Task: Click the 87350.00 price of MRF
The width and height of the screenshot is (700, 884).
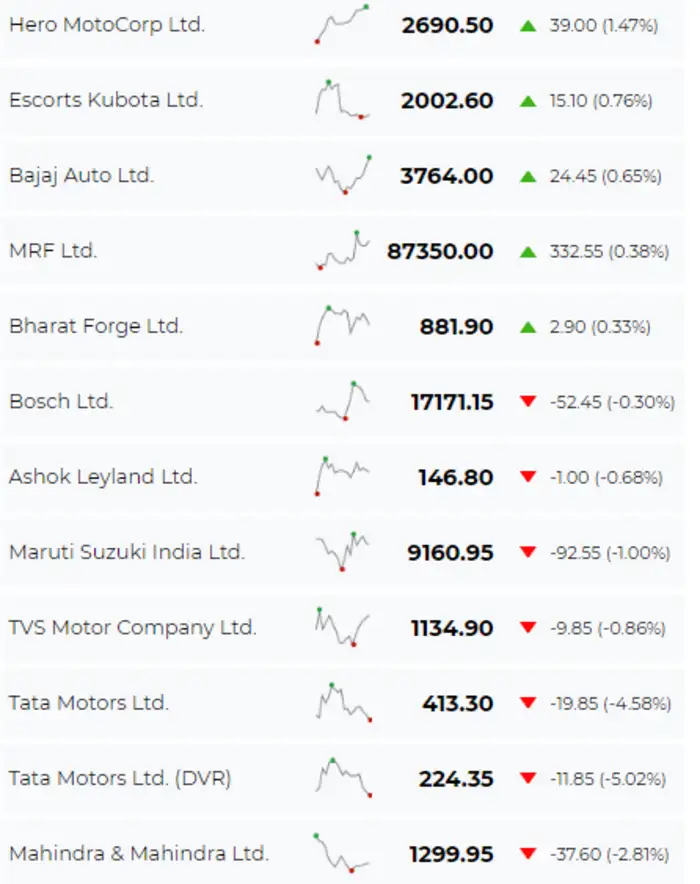Action: coord(440,251)
